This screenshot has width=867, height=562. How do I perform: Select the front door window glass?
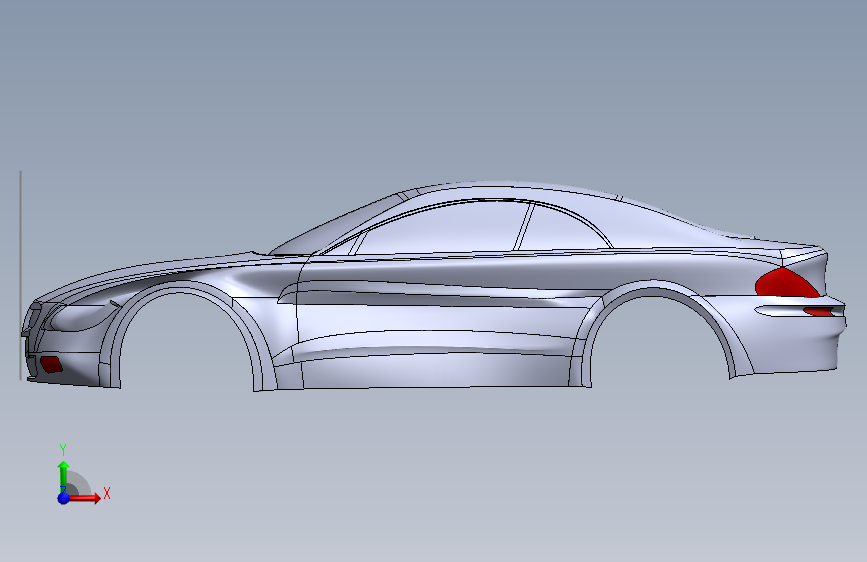click(x=442, y=228)
